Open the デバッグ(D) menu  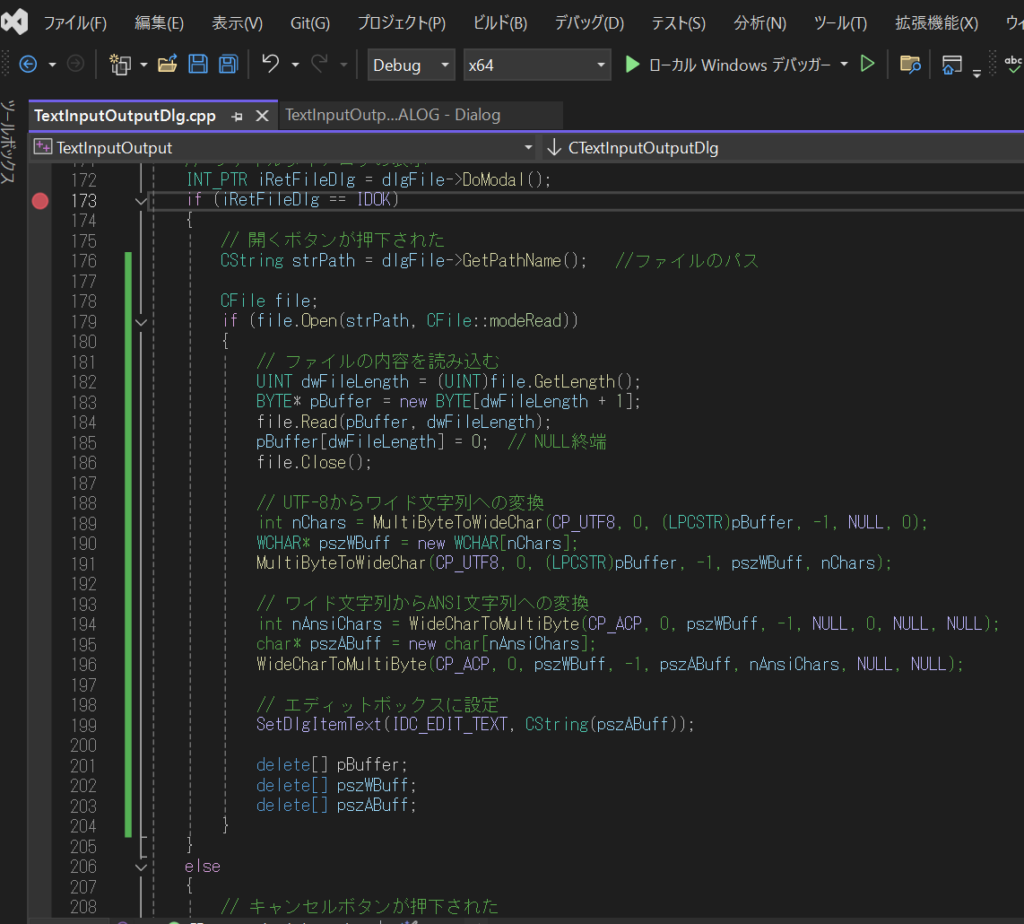coord(588,23)
